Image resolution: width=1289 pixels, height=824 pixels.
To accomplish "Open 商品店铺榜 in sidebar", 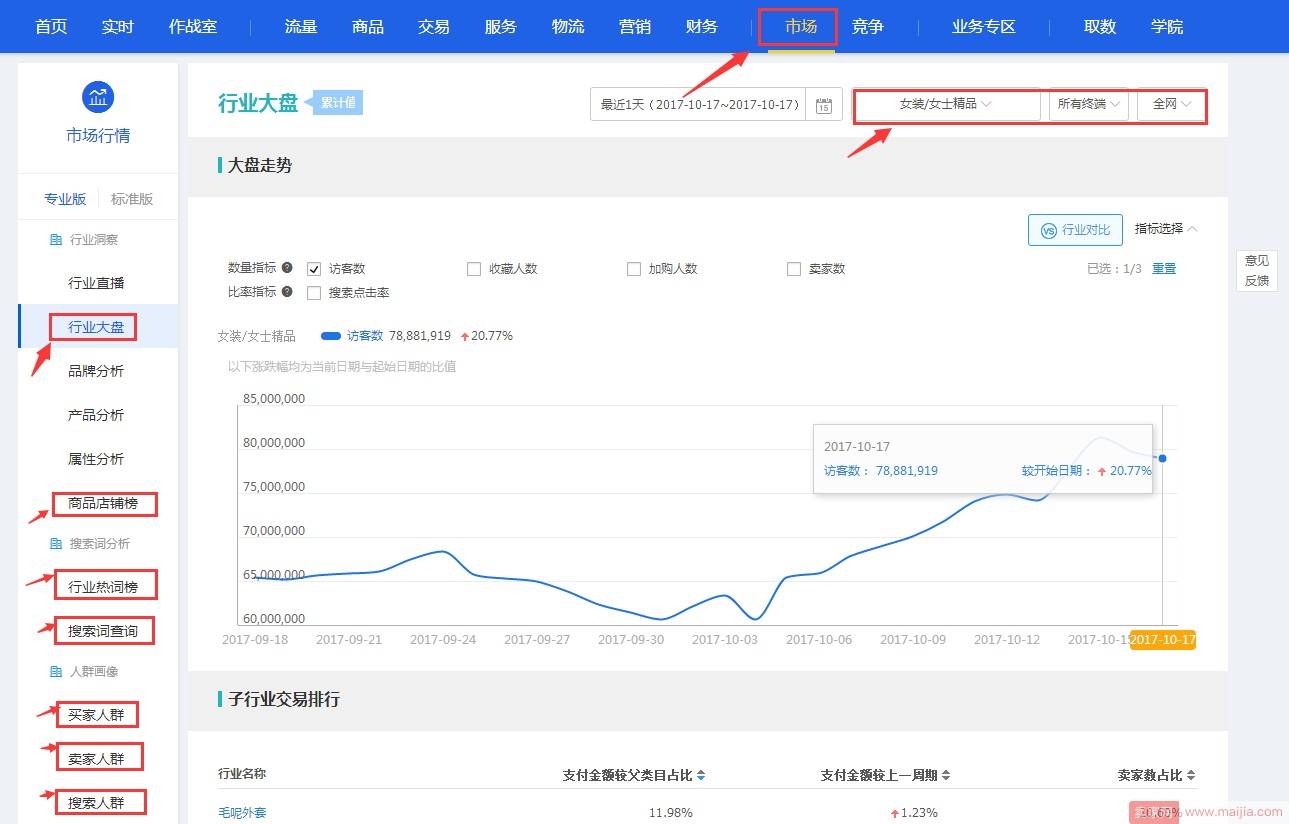I will coord(103,503).
